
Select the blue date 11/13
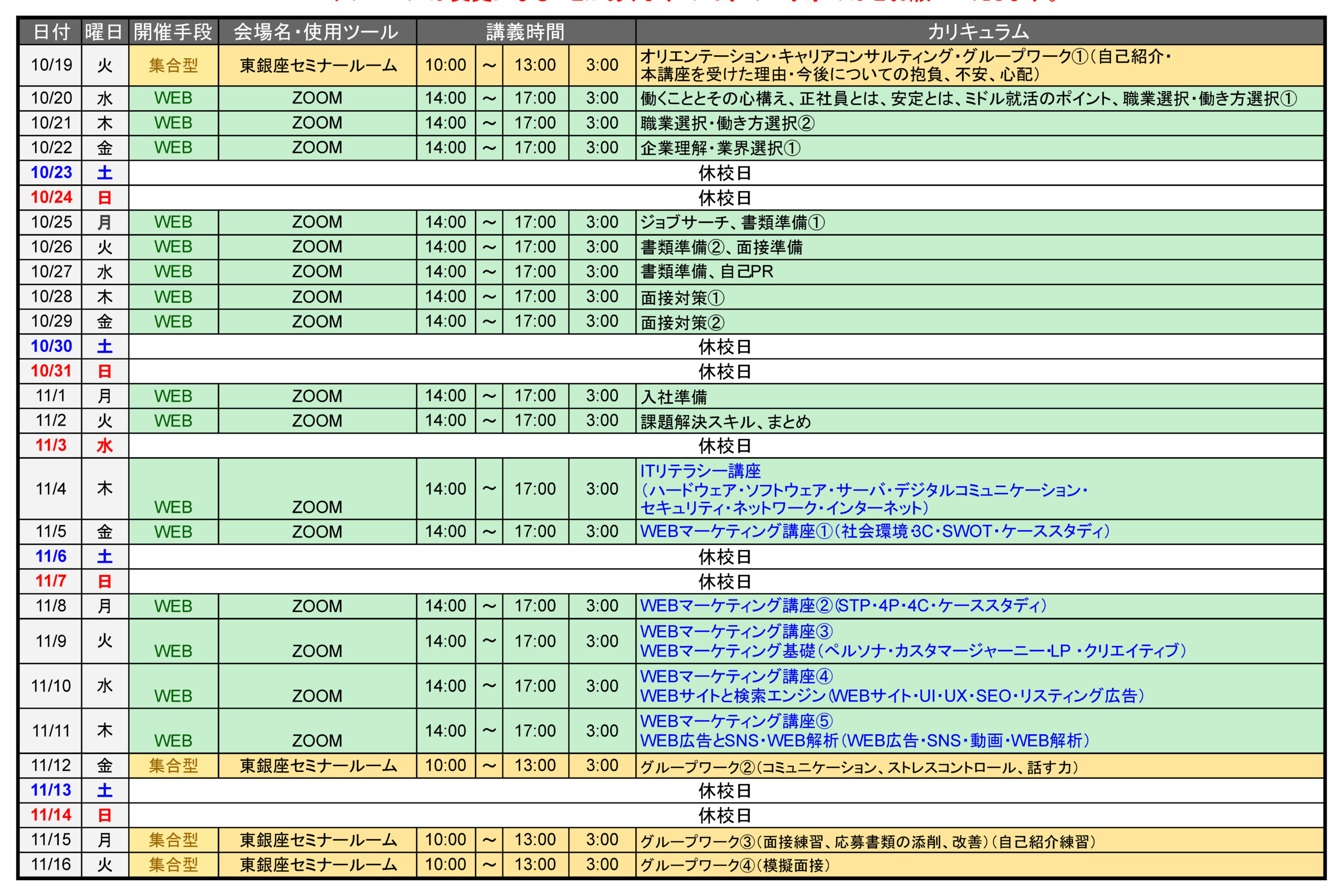coord(51,791)
